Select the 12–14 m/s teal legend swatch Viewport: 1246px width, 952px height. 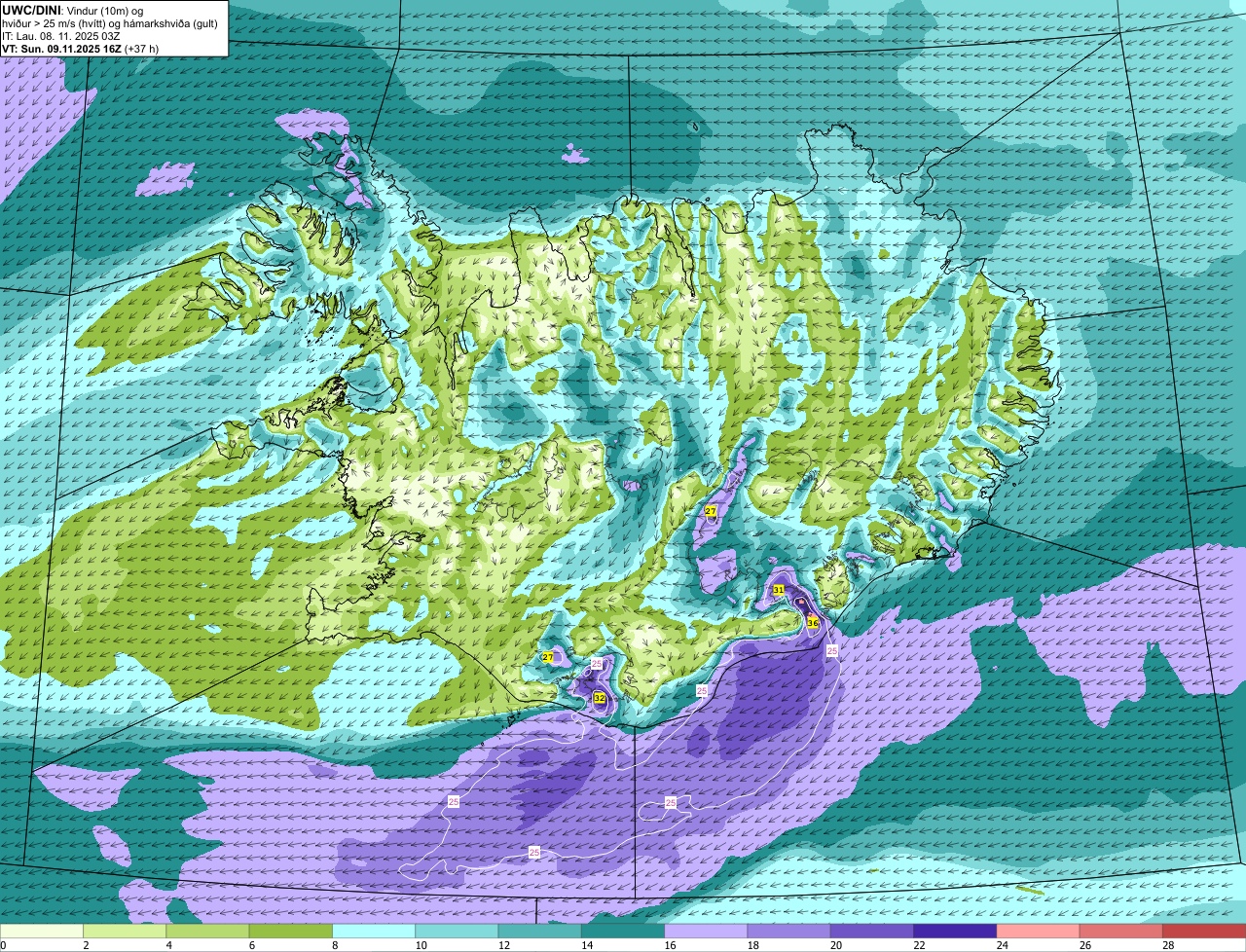click(x=539, y=931)
